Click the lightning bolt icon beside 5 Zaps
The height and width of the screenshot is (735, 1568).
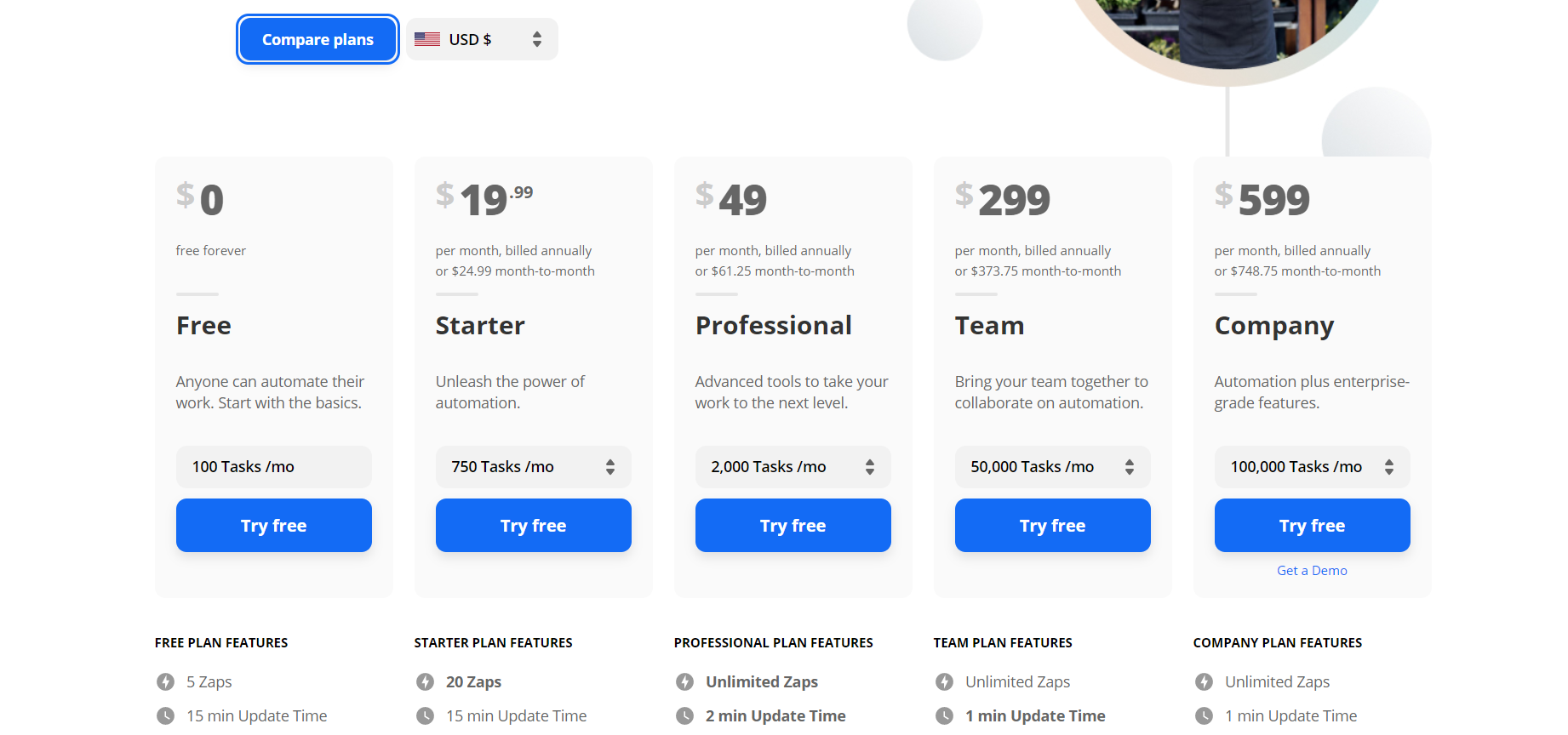(165, 681)
